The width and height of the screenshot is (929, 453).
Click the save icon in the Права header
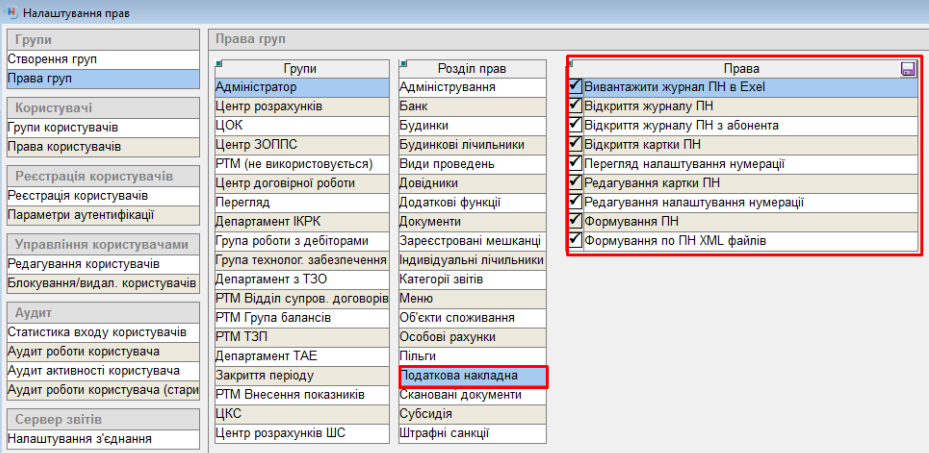point(908,69)
